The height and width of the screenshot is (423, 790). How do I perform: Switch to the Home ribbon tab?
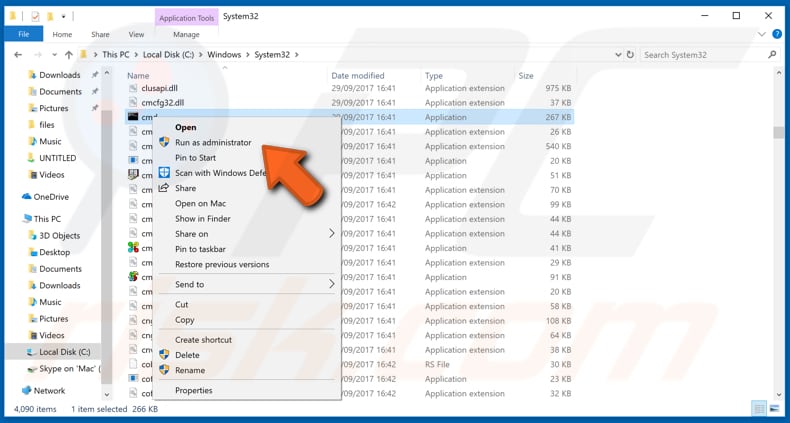click(62, 34)
